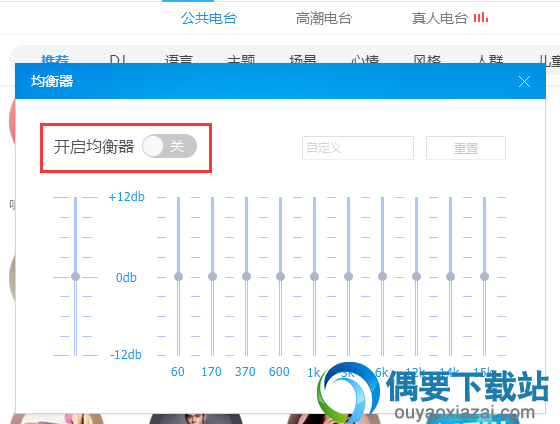Open the 真人电台 tab
560x424 pixels.
pyautogui.click(x=440, y=18)
